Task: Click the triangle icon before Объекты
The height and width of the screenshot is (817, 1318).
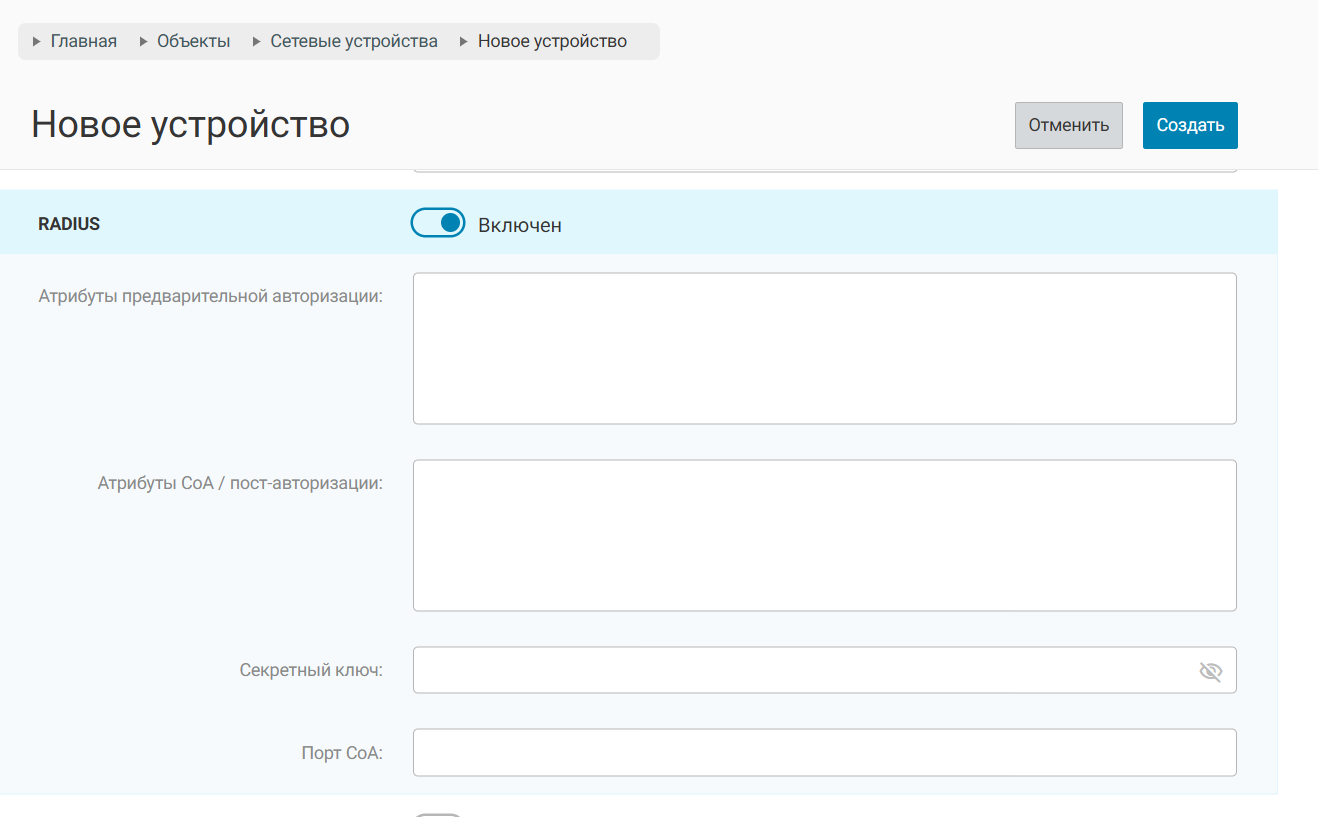Action: (x=143, y=42)
